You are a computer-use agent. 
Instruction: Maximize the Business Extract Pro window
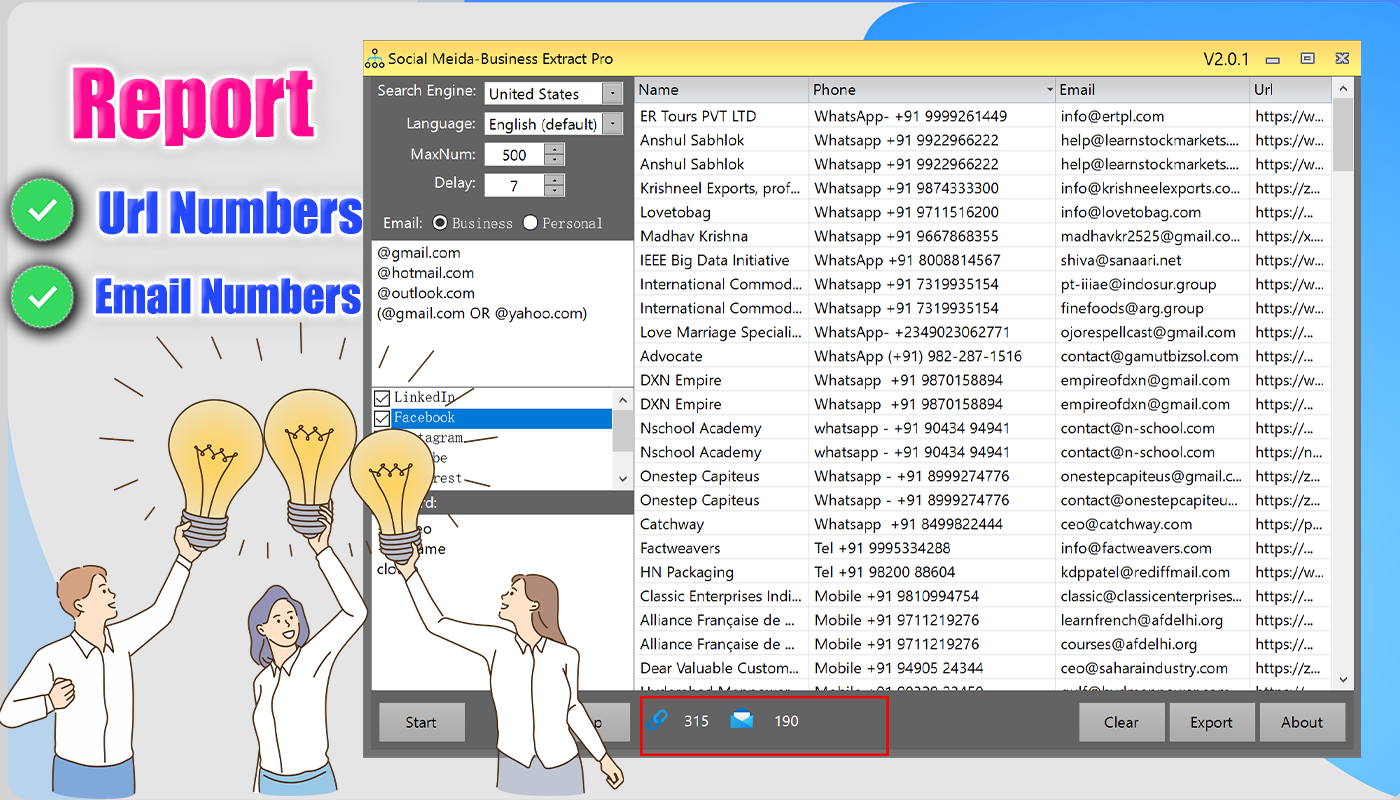[1307, 59]
